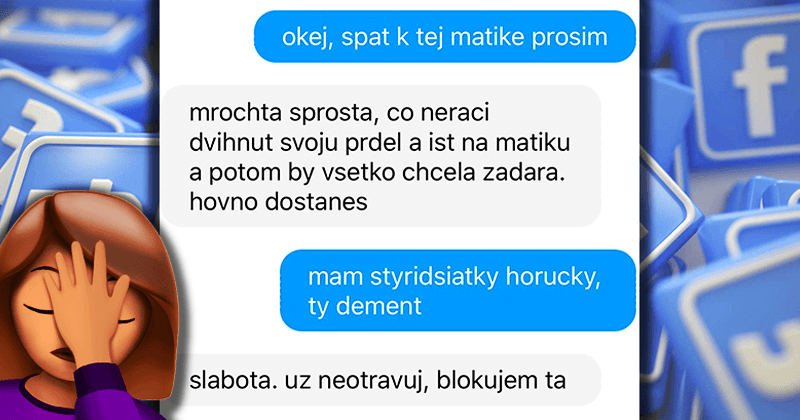
Task: Click the word 'horucky,' in blue bubble
Action: point(553,277)
